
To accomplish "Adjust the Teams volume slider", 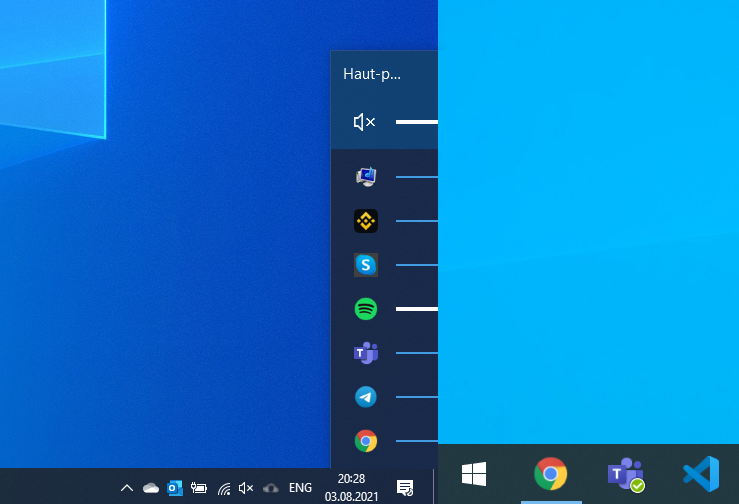I will [417, 353].
